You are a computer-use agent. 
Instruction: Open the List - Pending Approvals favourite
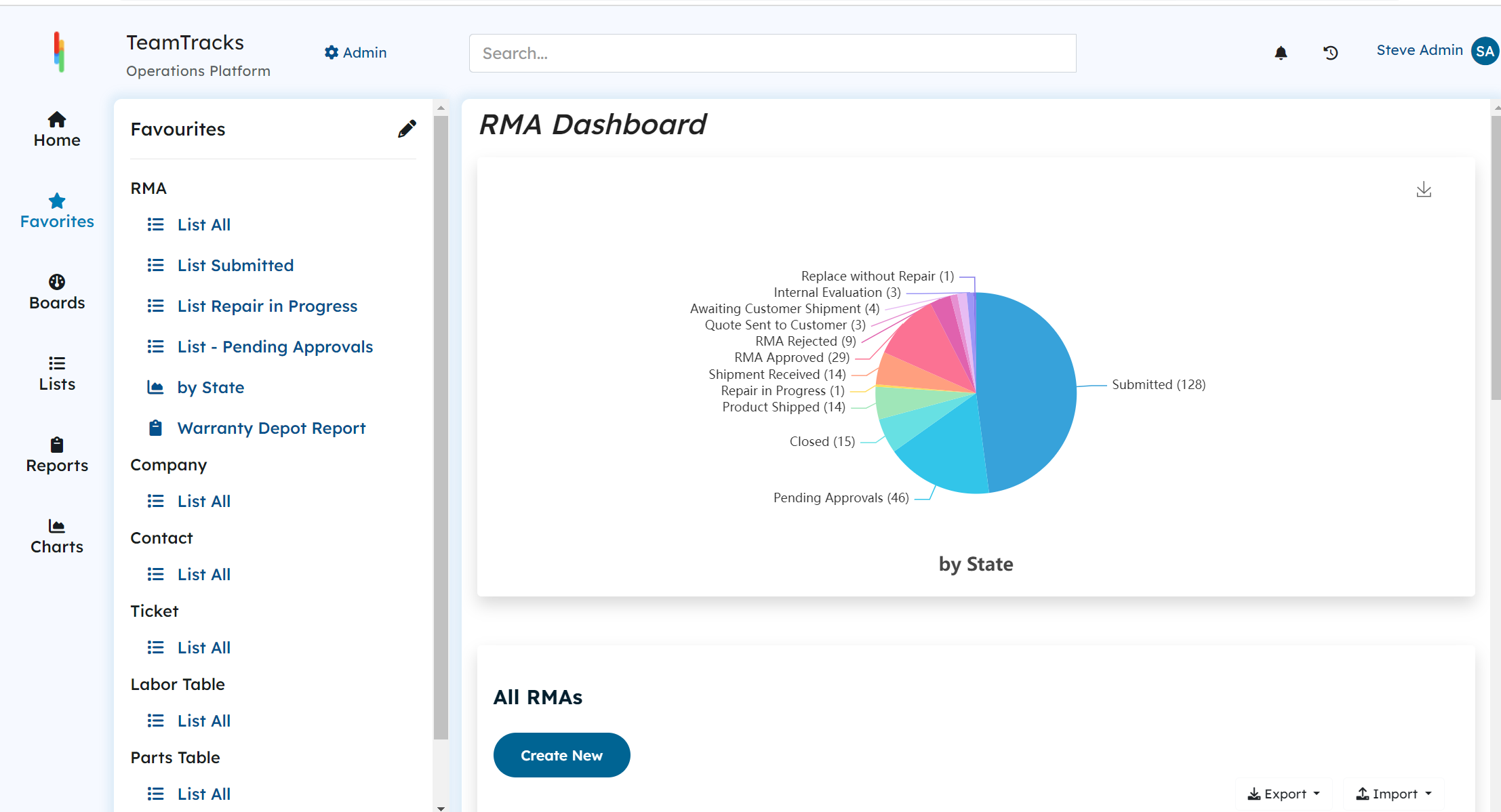tap(275, 346)
